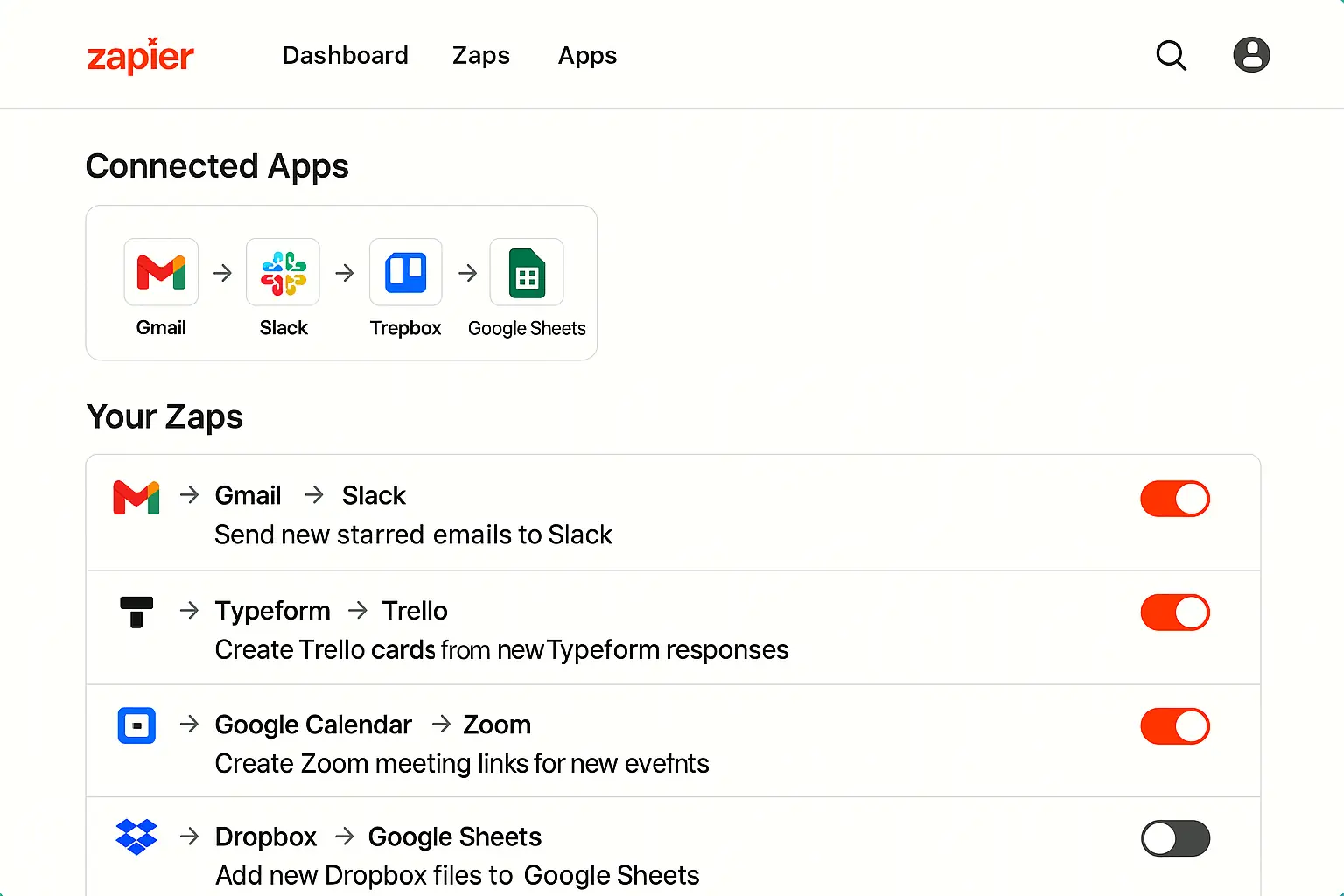Turn off the Gmail to Slack zap
1344x896 pixels.
point(1175,499)
